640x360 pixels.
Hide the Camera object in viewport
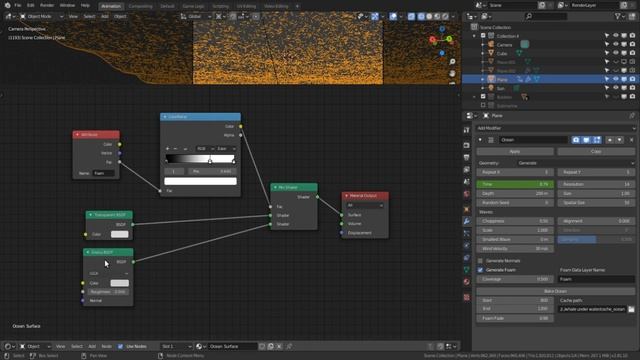click(616, 44)
